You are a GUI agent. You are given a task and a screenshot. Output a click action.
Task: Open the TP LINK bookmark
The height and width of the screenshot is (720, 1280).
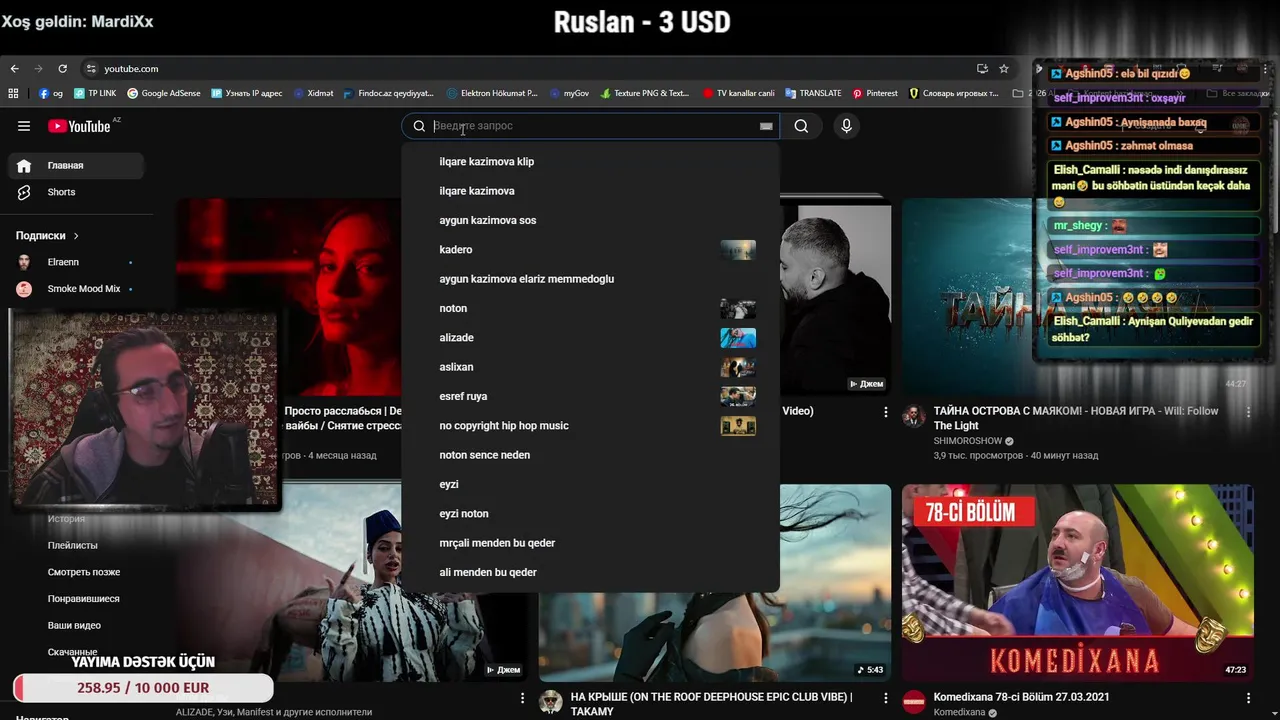coord(95,93)
